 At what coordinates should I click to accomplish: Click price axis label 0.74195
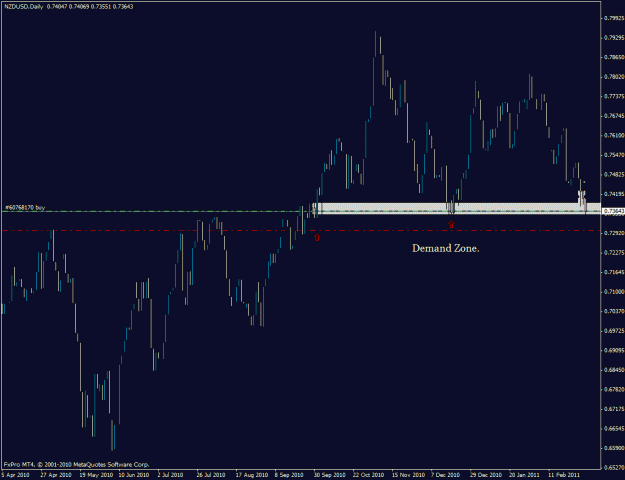614,194
